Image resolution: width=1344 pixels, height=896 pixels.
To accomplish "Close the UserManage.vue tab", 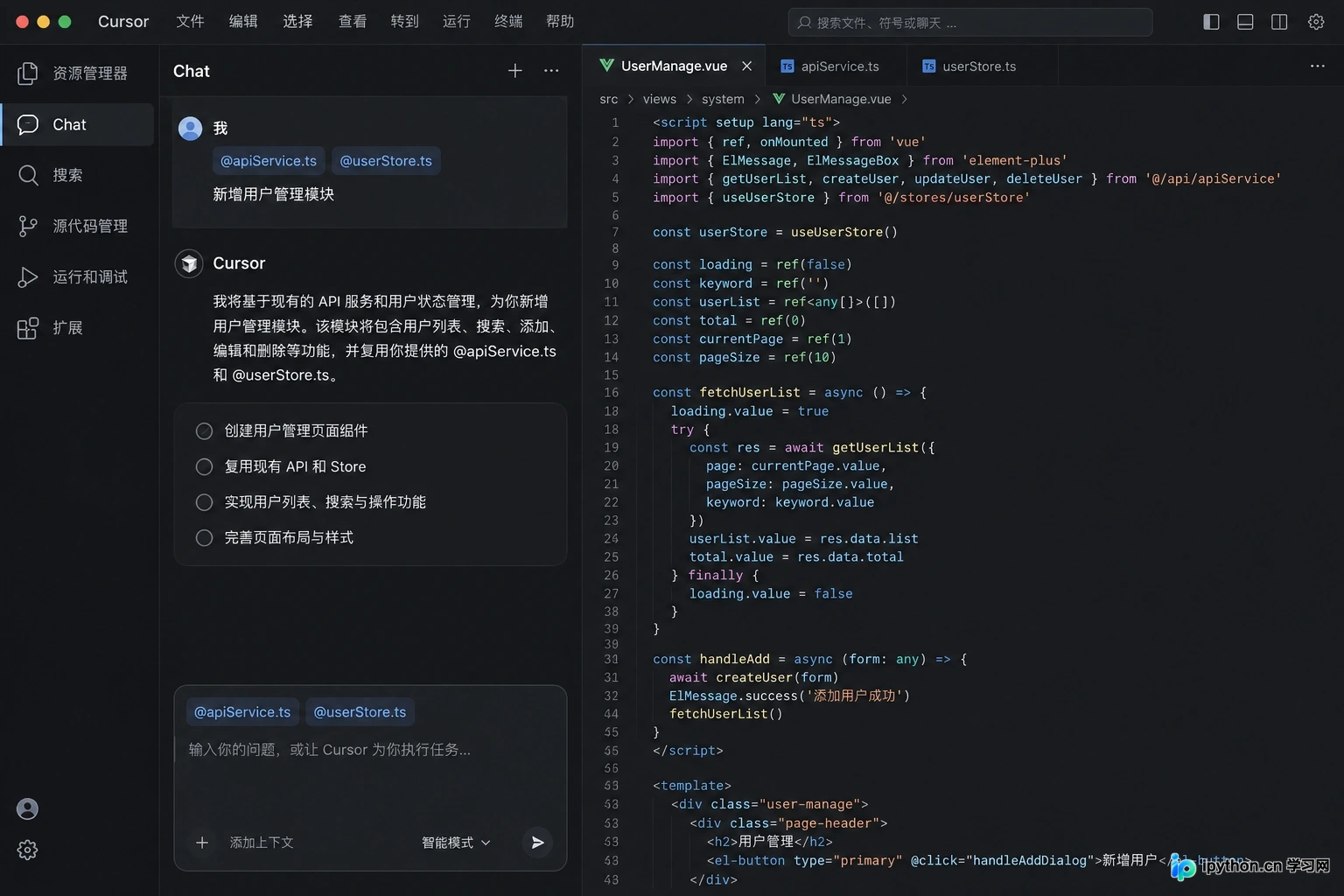I will pos(746,66).
